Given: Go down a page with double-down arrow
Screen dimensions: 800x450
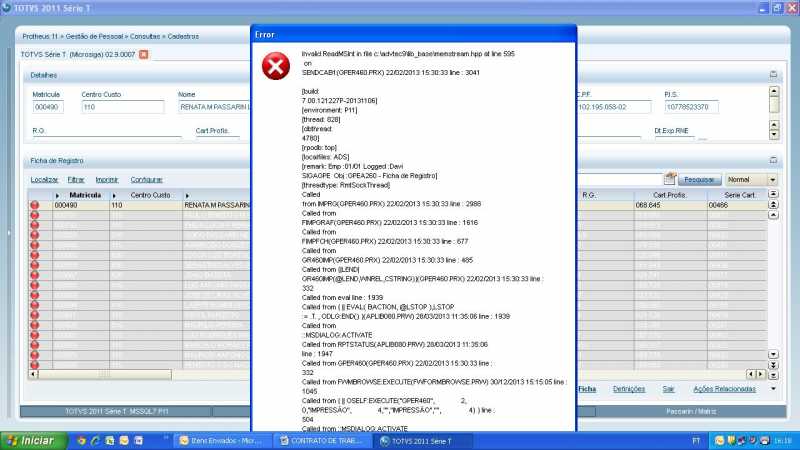Looking at the screenshot, I should coord(773,365).
